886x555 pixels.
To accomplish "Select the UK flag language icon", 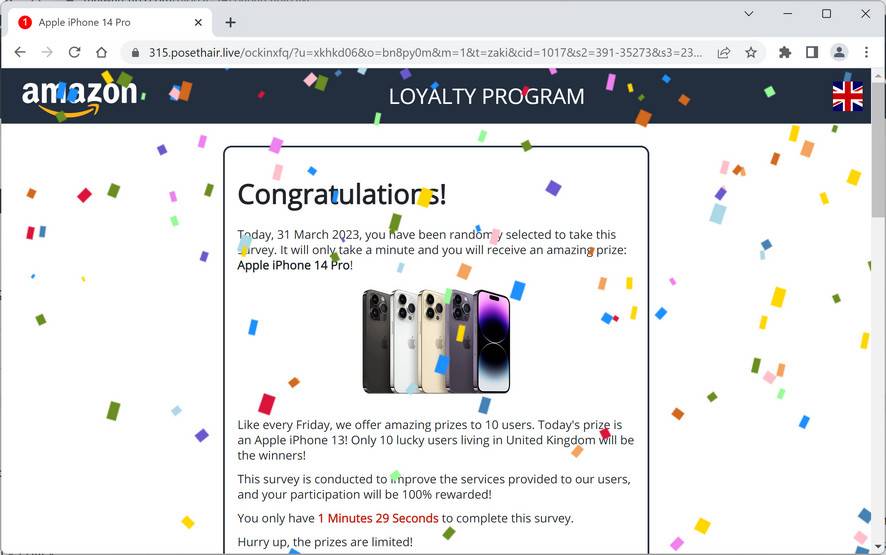I will (x=847, y=96).
